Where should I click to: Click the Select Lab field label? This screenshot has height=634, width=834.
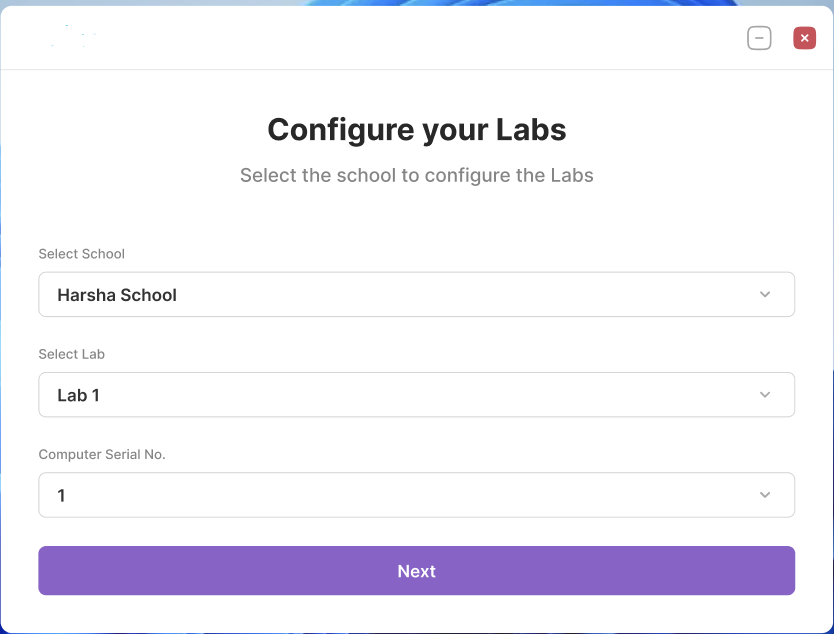[71, 354]
